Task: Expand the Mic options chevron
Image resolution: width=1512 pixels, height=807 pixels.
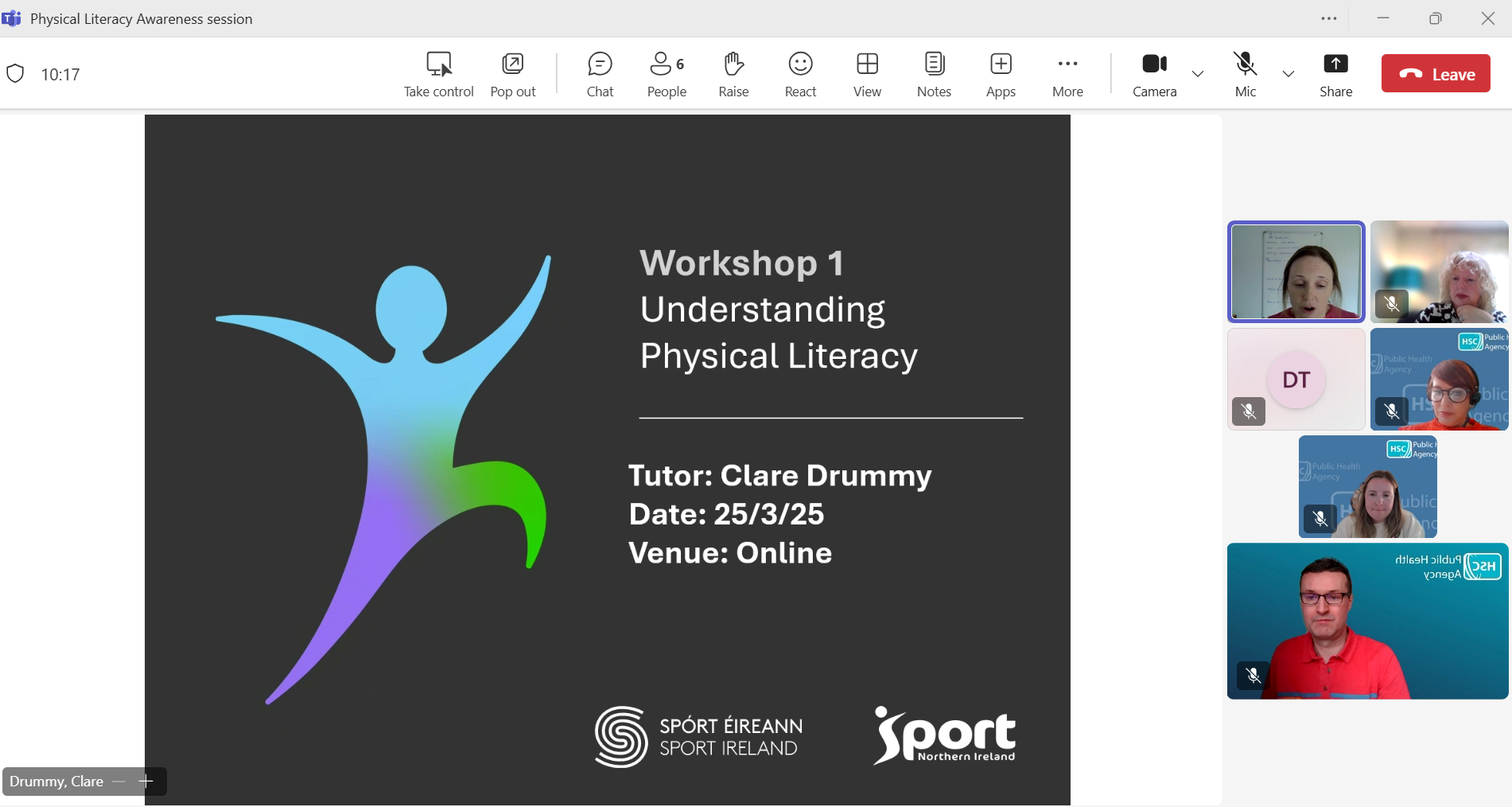Action: coord(1289,74)
